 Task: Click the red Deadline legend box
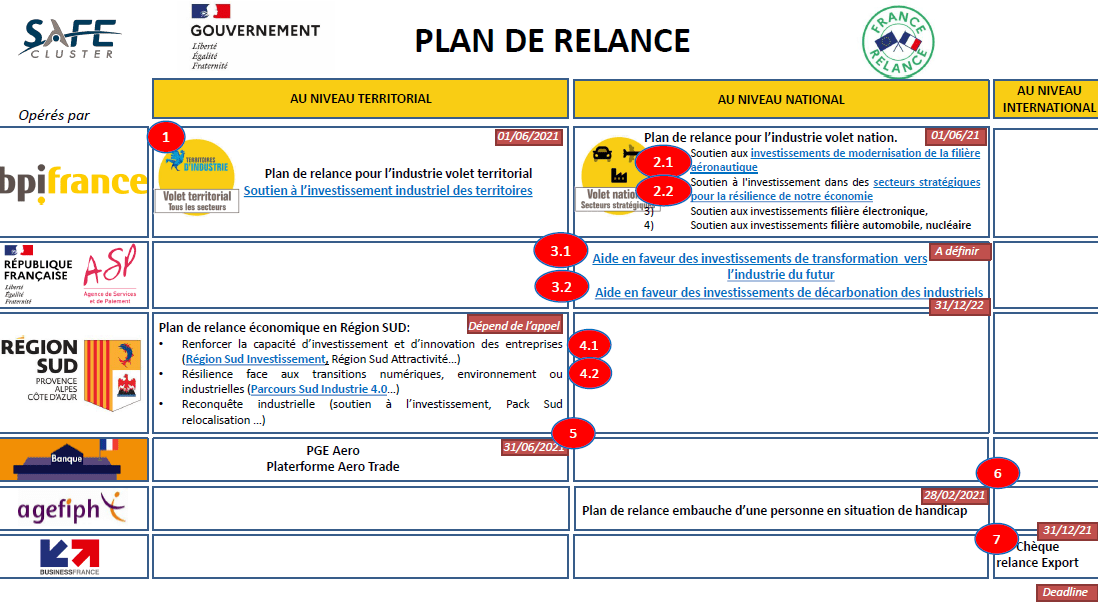pyautogui.click(x=1065, y=592)
